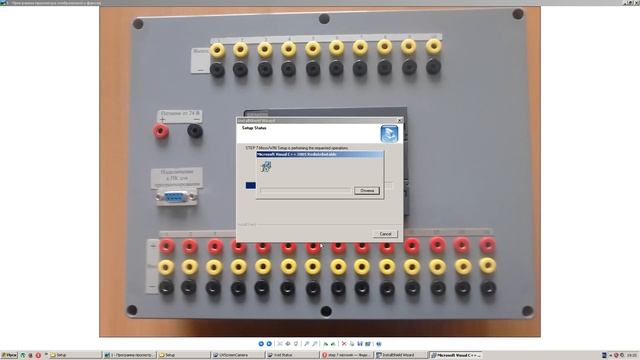Start the slide show from viewer toolbar
The width and height of the screenshot is (640, 360).
(x=296, y=344)
